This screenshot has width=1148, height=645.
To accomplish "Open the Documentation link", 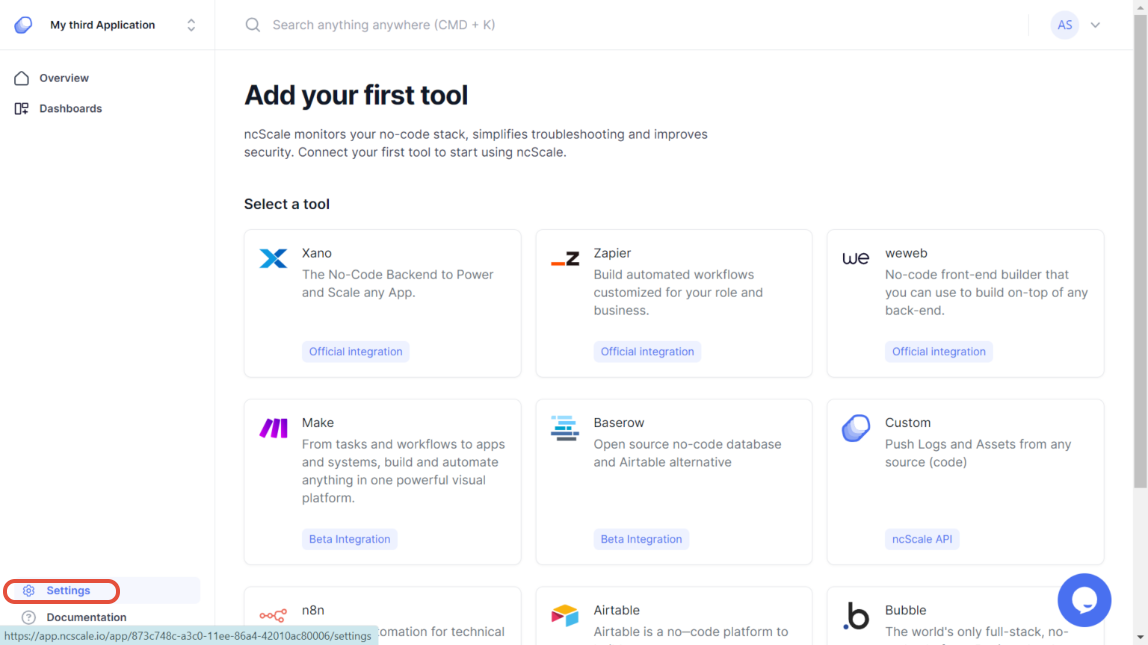I will [x=86, y=617].
